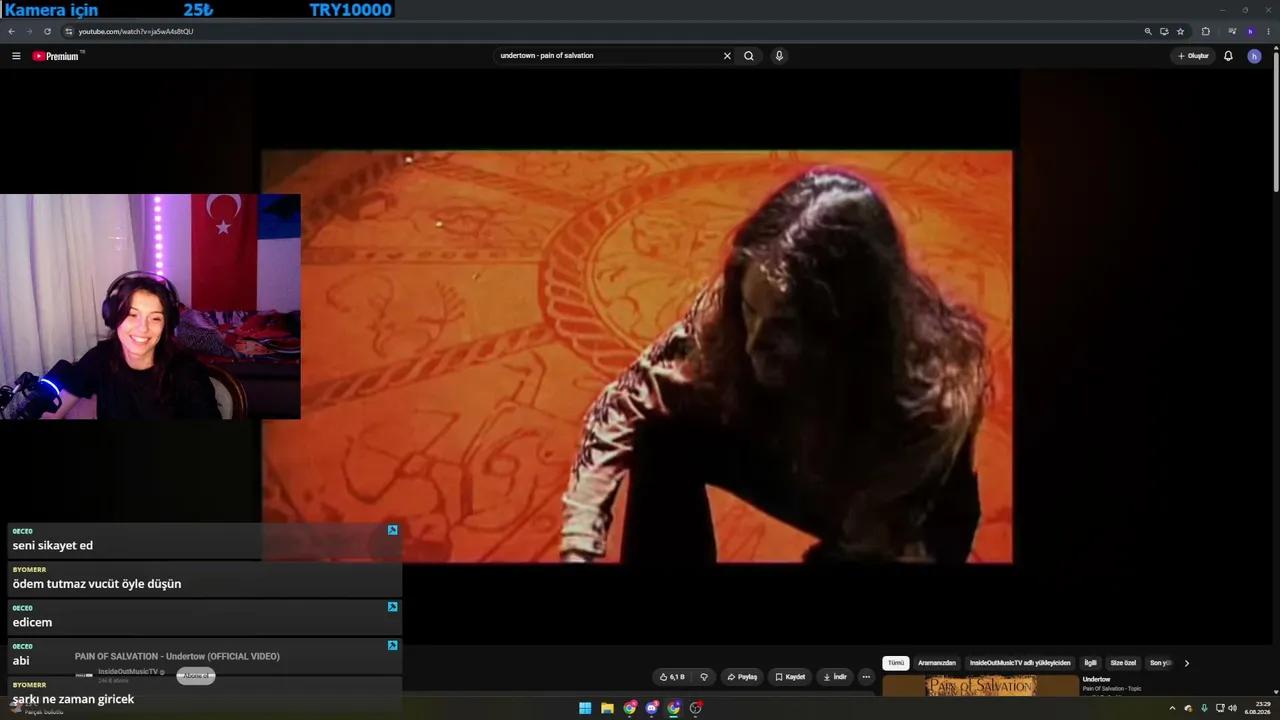1280x720 pixels.
Task: Go forward with the browser forward arrow
Action: coord(28,31)
